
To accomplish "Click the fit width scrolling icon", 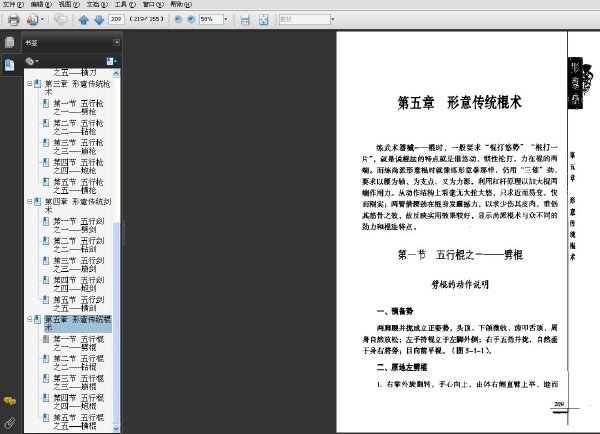I will click(245, 20).
